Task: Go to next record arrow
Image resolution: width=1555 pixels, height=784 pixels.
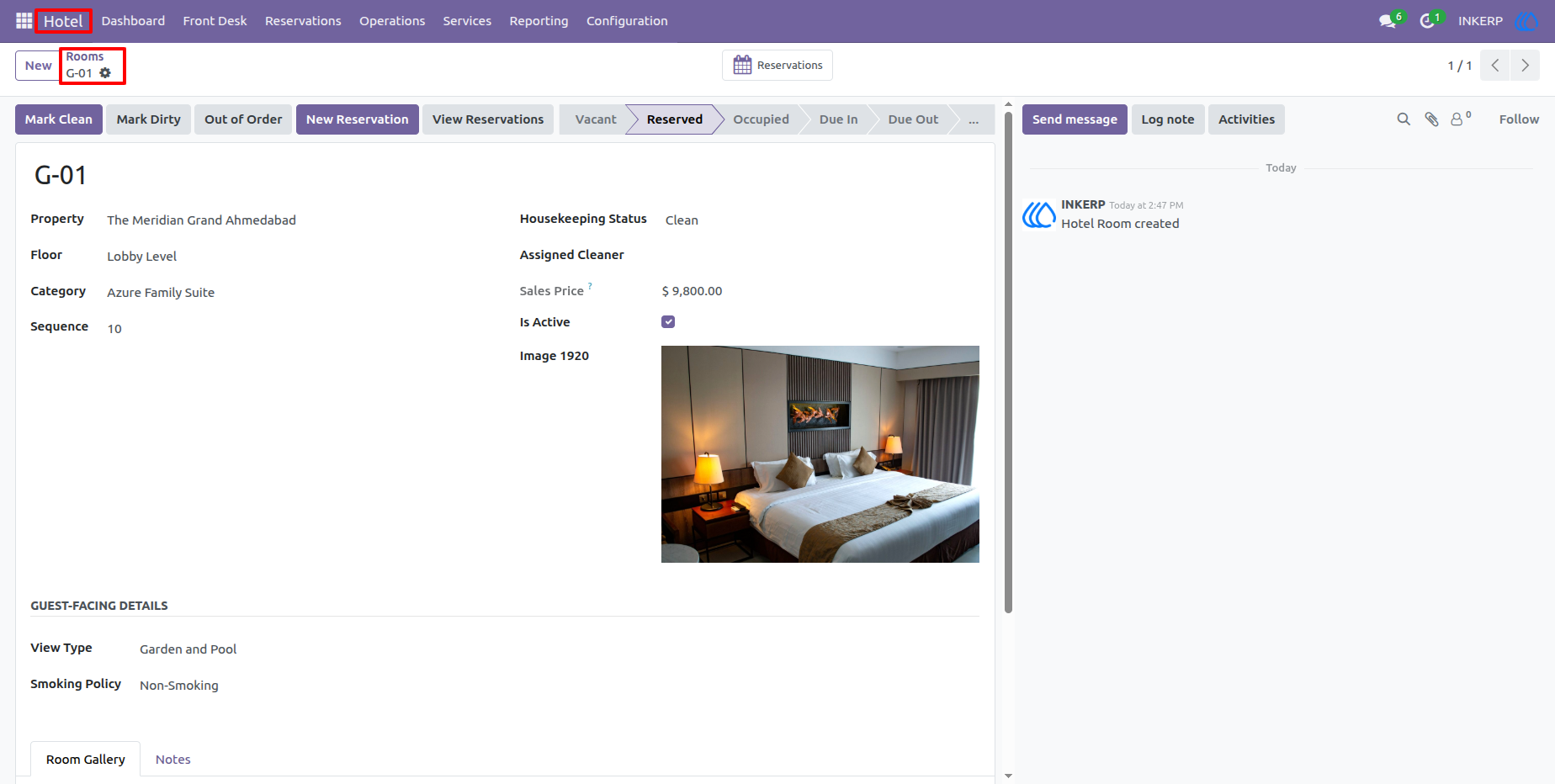Action: coord(1525,65)
